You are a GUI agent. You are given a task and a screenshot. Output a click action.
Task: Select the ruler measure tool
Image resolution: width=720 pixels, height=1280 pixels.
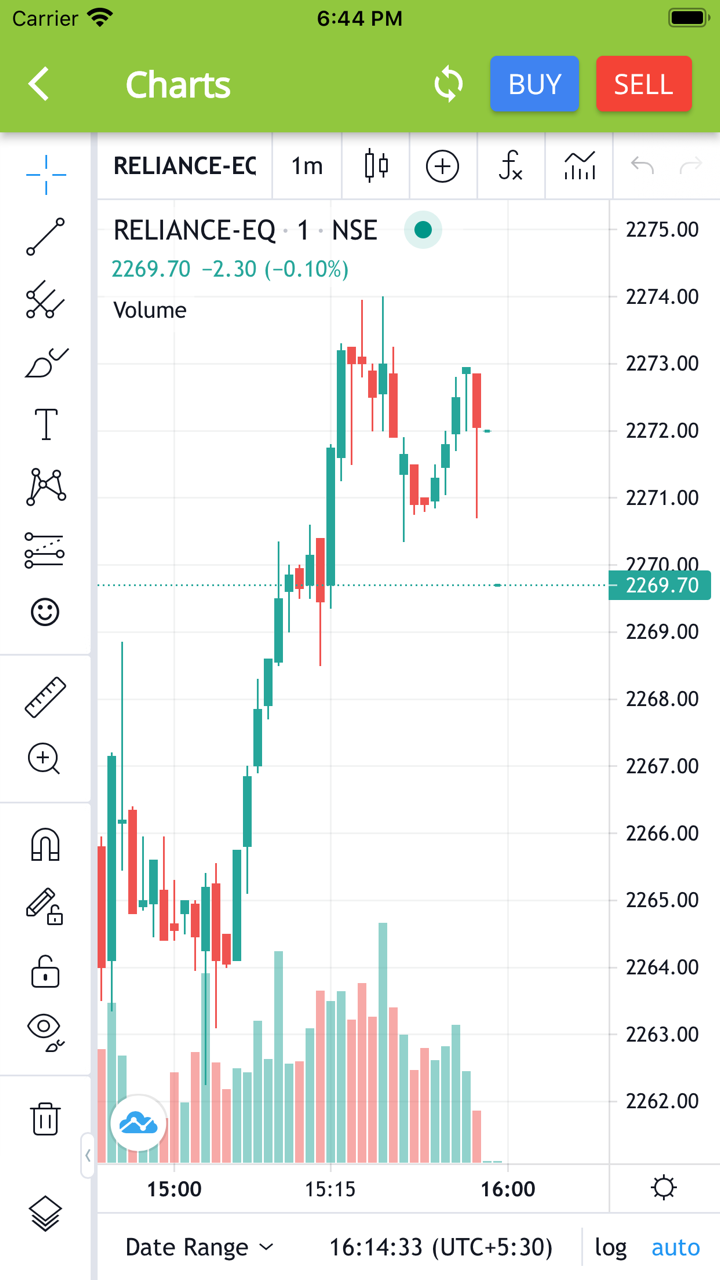pos(46,697)
